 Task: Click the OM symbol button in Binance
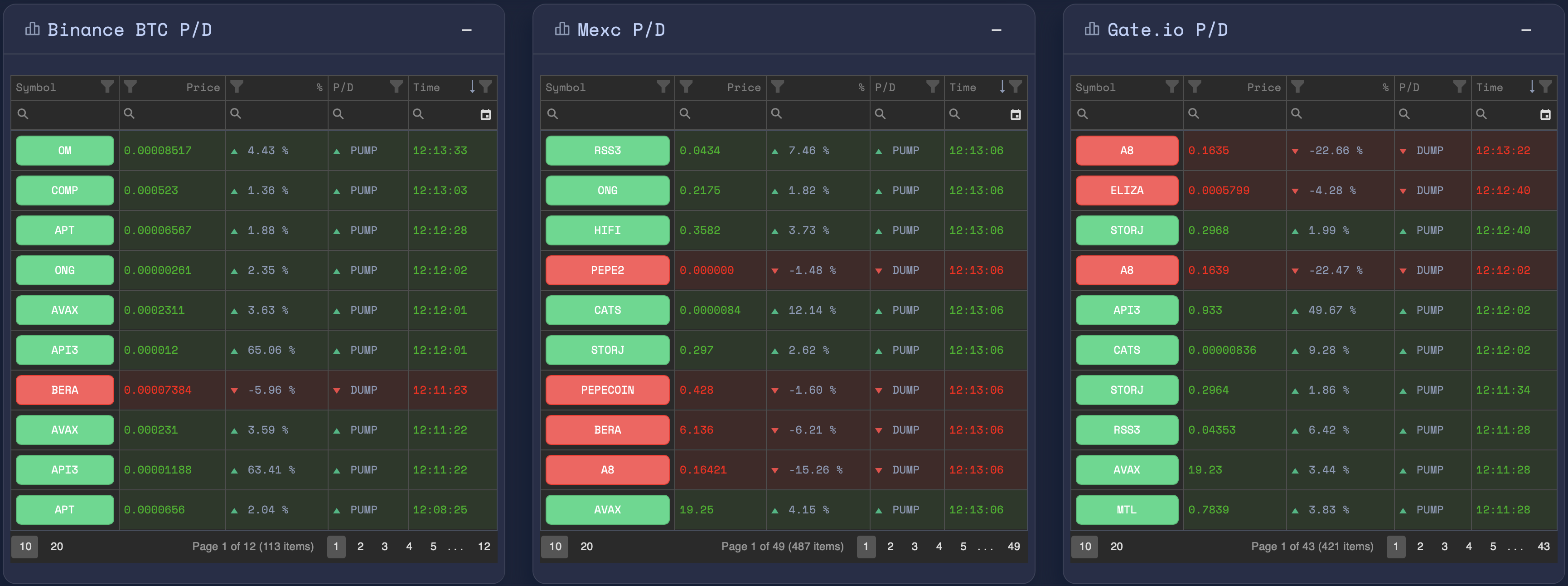[64, 151]
